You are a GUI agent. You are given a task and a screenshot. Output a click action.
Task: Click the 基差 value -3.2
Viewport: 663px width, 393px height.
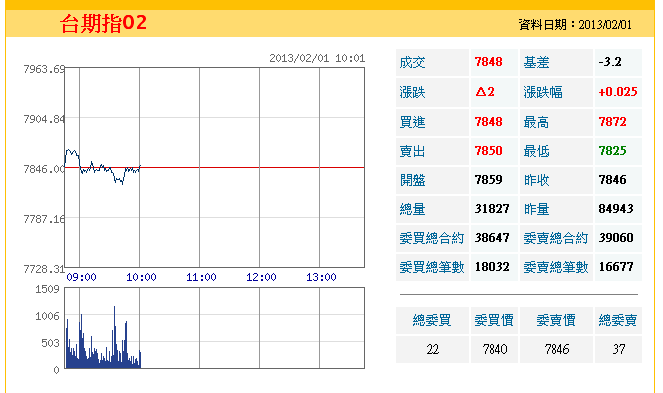610,62
